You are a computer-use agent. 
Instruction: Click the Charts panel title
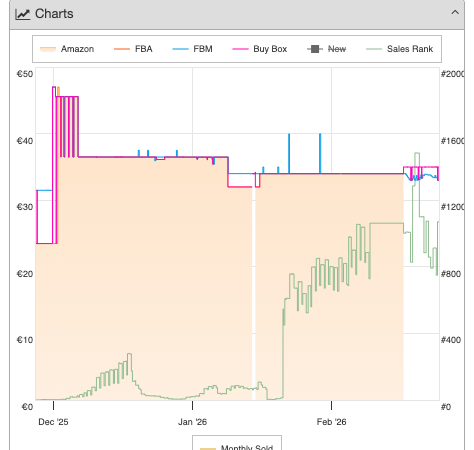pyautogui.click(x=54, y=14)
